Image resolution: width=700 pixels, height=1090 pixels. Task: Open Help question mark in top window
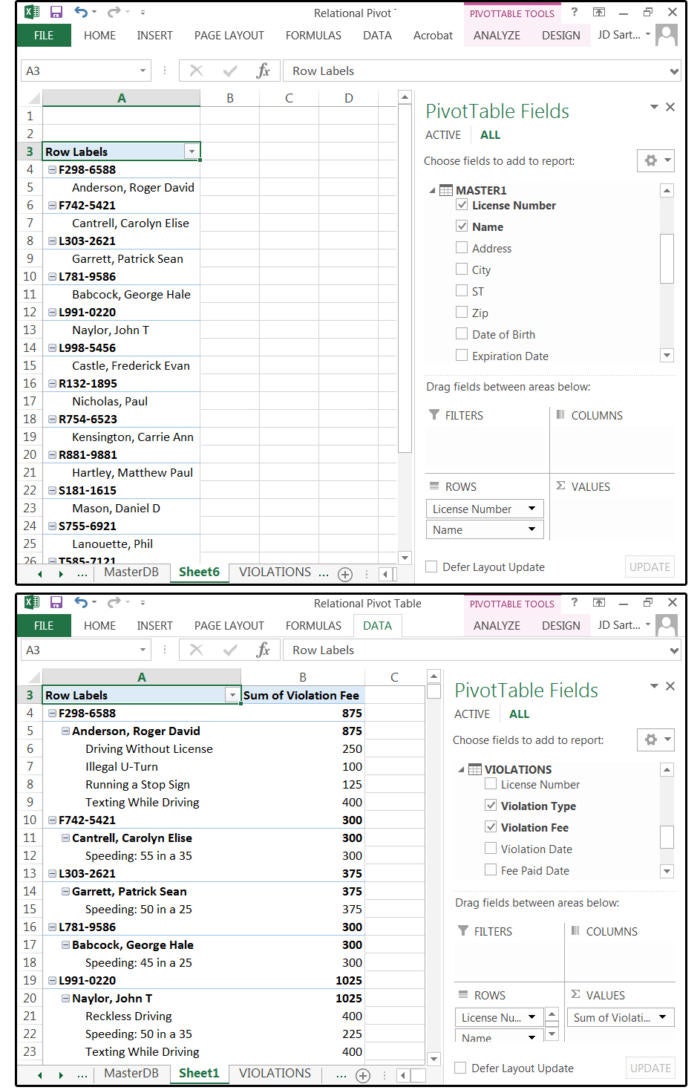pyautogui.click(x=574, y=12)
